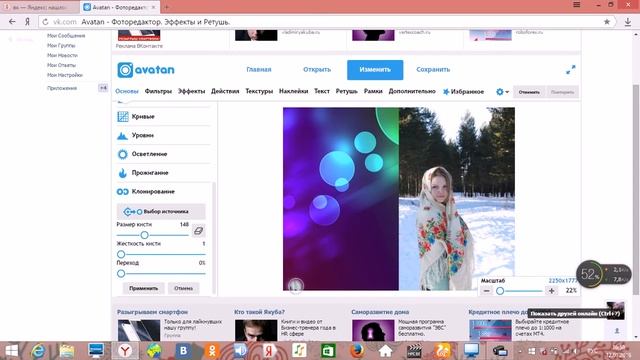This screenshot has width=640, height=360.
Task: Click the zoom out minus button
Action: (487, 291)
